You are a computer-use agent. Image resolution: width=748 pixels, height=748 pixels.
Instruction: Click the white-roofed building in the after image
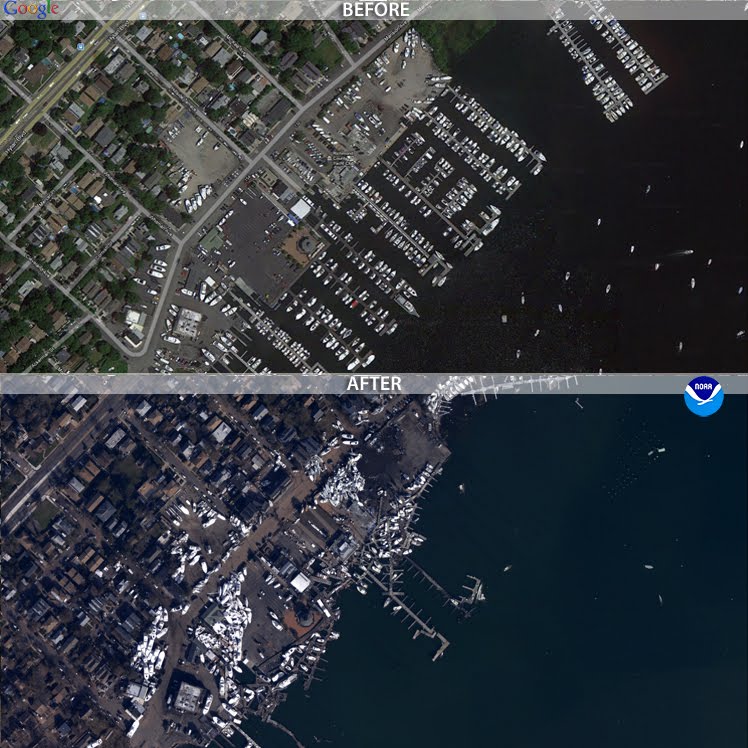click(x=299, y=582)
